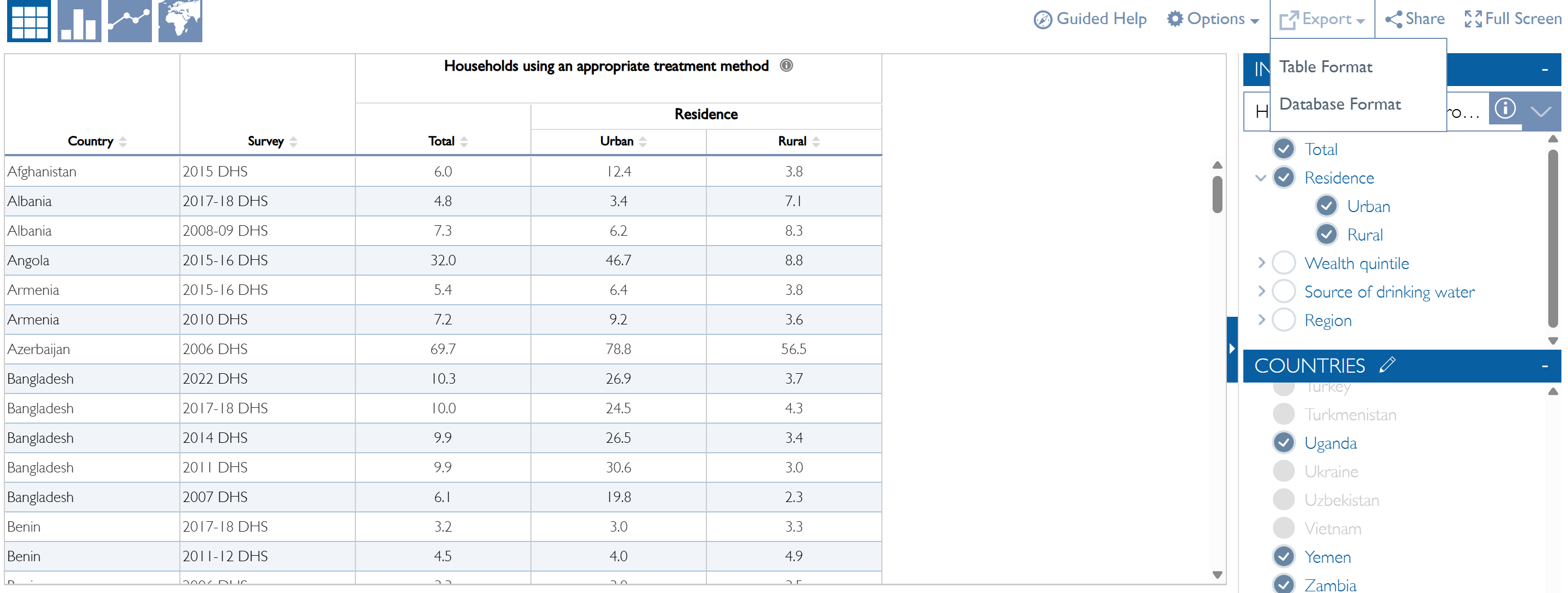Screen dimensions: 1568x593
Task: Uncheck the Urban residence checkbox
Action: pyautogui.click(x=1326, y=206)
